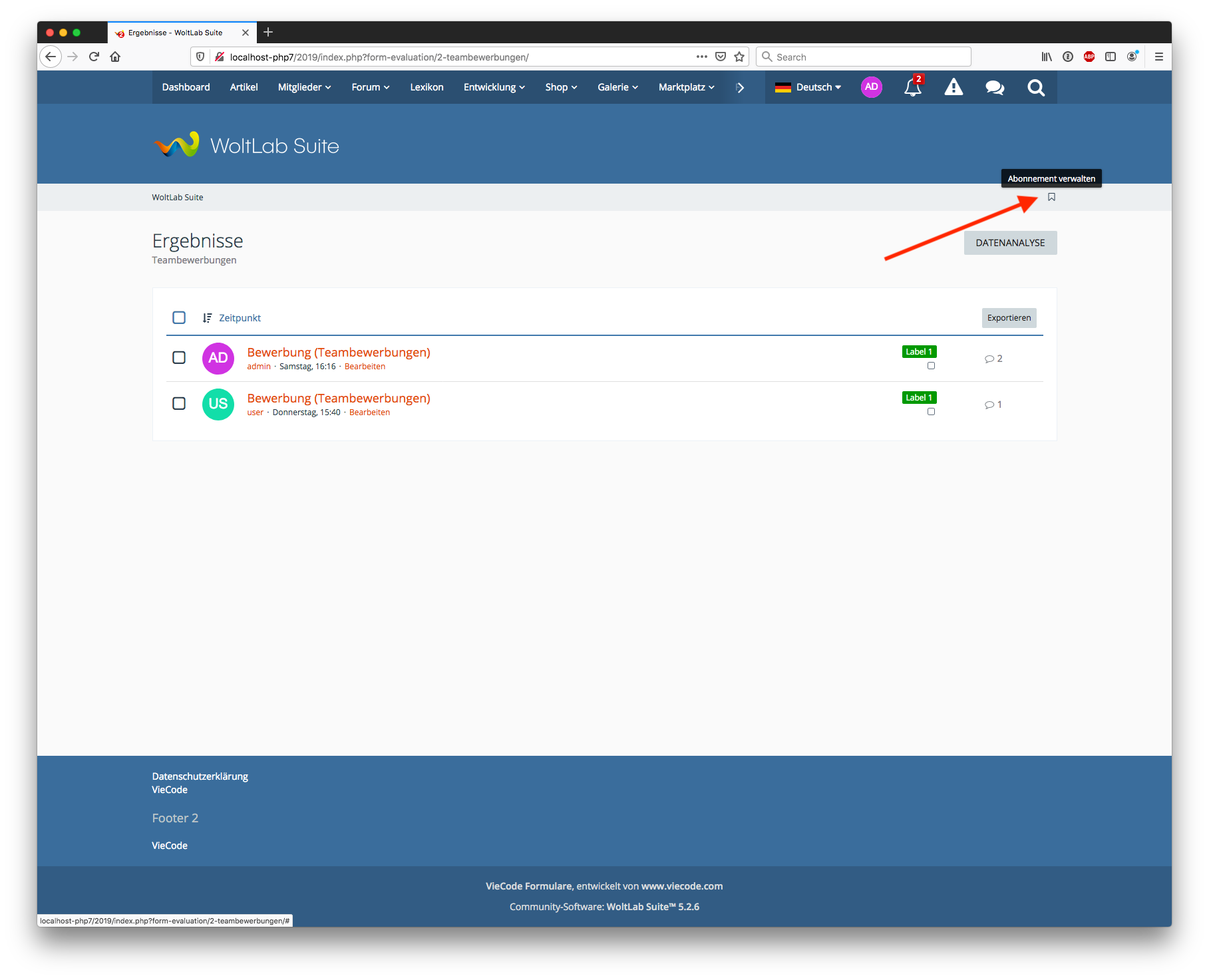
Task: Check the box for admin's Bewerbung
Action: click(179, 358)
